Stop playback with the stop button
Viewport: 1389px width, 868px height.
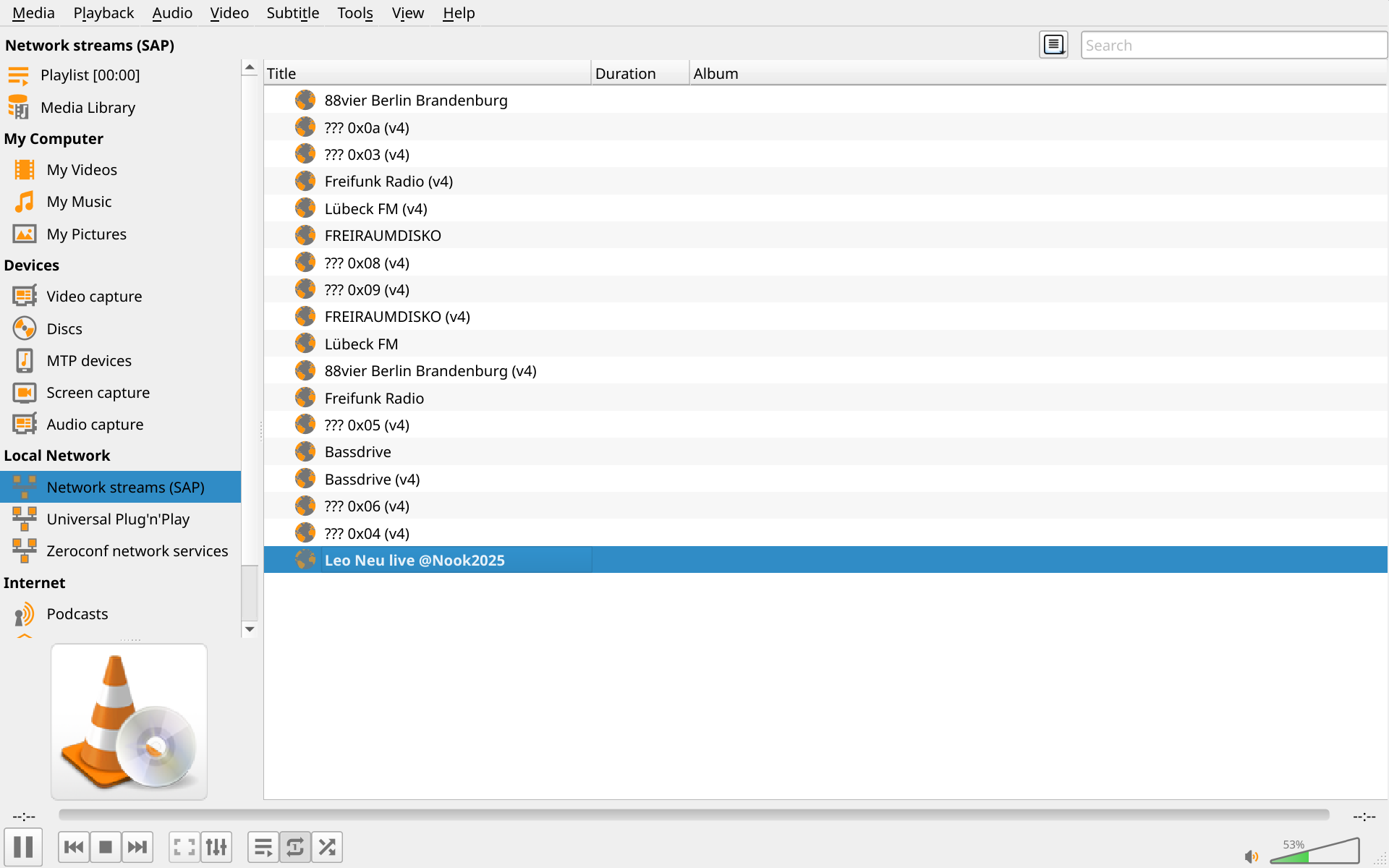tap(106, 847)
